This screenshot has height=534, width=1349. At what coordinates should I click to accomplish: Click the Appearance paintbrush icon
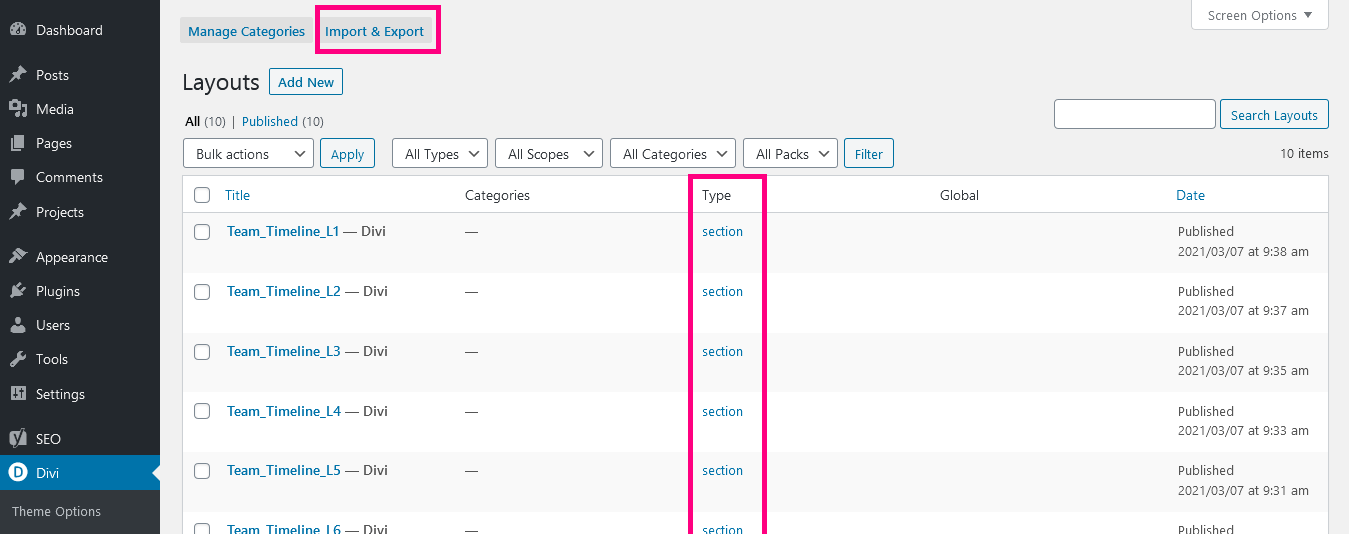[17, 257]
